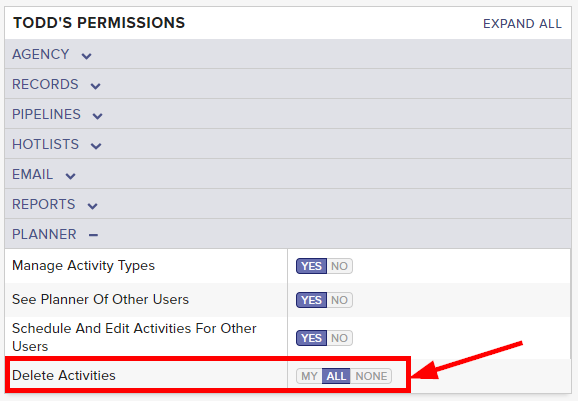578x401 pixels.
Task: Click Yes for Manage Activity Types
Action: 311,266
